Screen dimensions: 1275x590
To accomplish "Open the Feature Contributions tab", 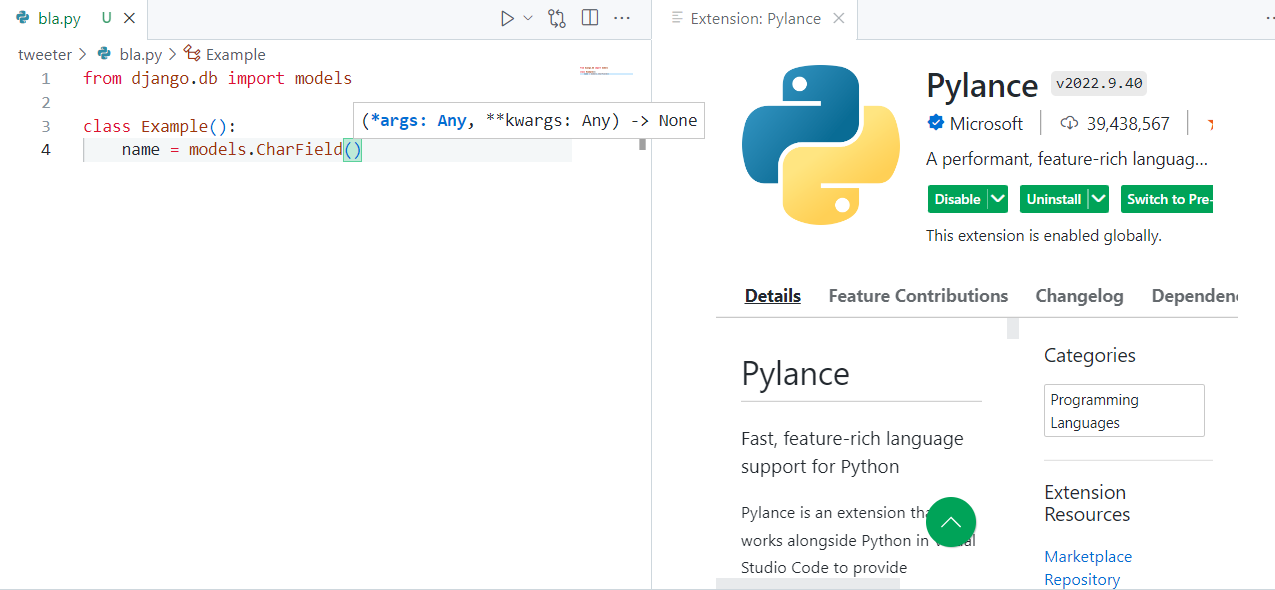I will [x=917, y=295].
